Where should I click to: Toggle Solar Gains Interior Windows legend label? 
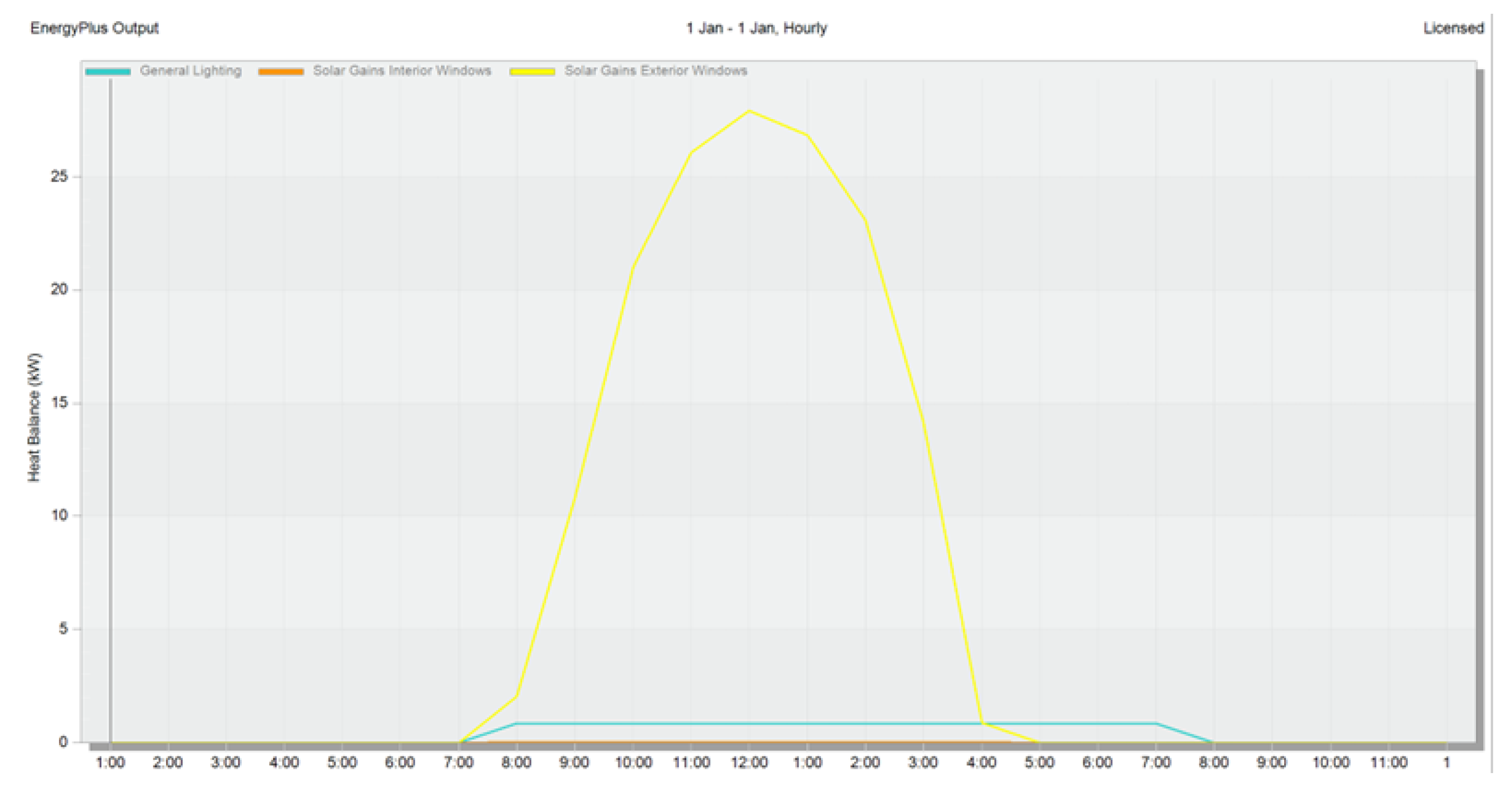[x=401, y=71]
